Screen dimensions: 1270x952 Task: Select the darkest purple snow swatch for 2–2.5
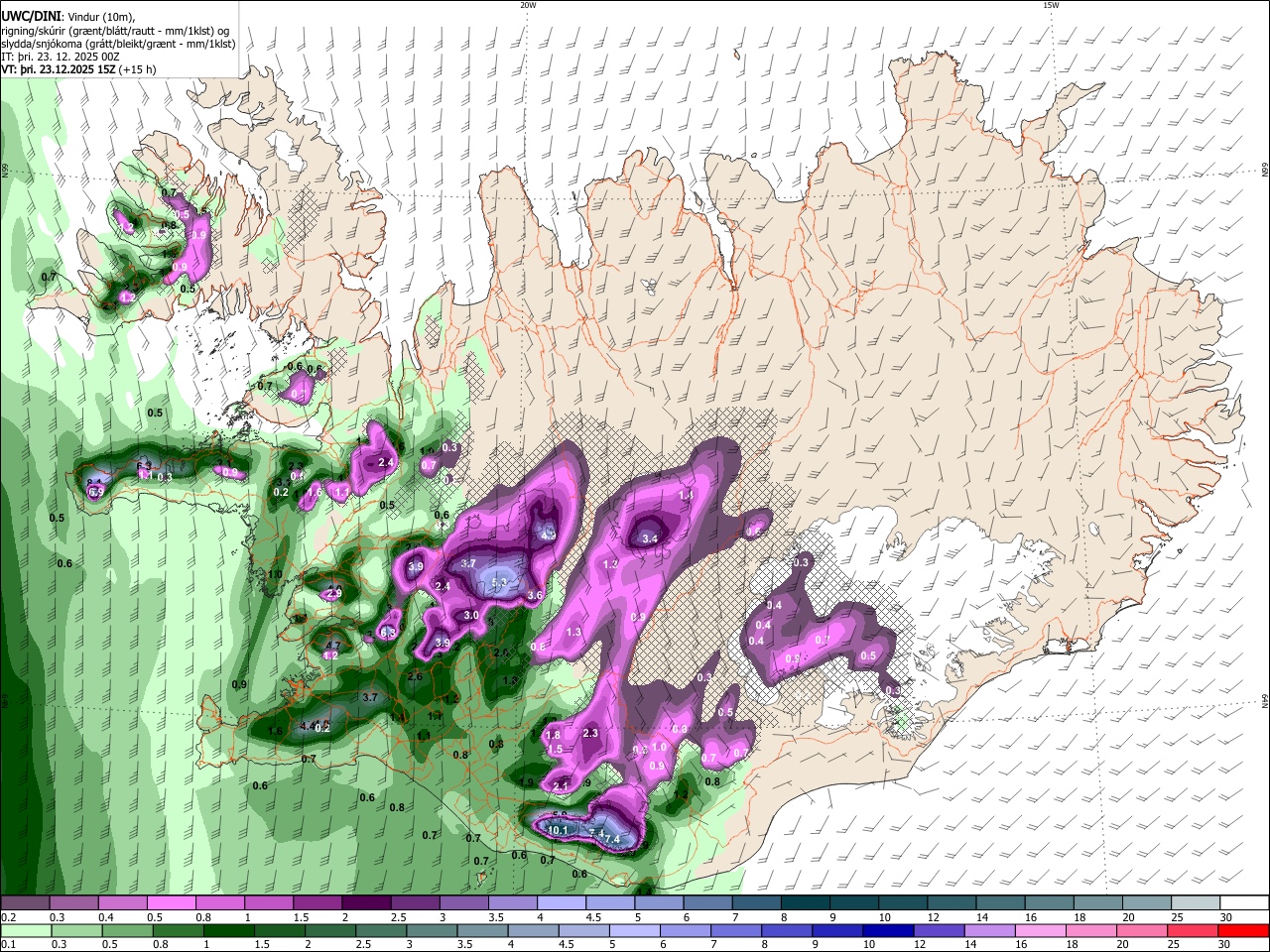coord(365,902)
